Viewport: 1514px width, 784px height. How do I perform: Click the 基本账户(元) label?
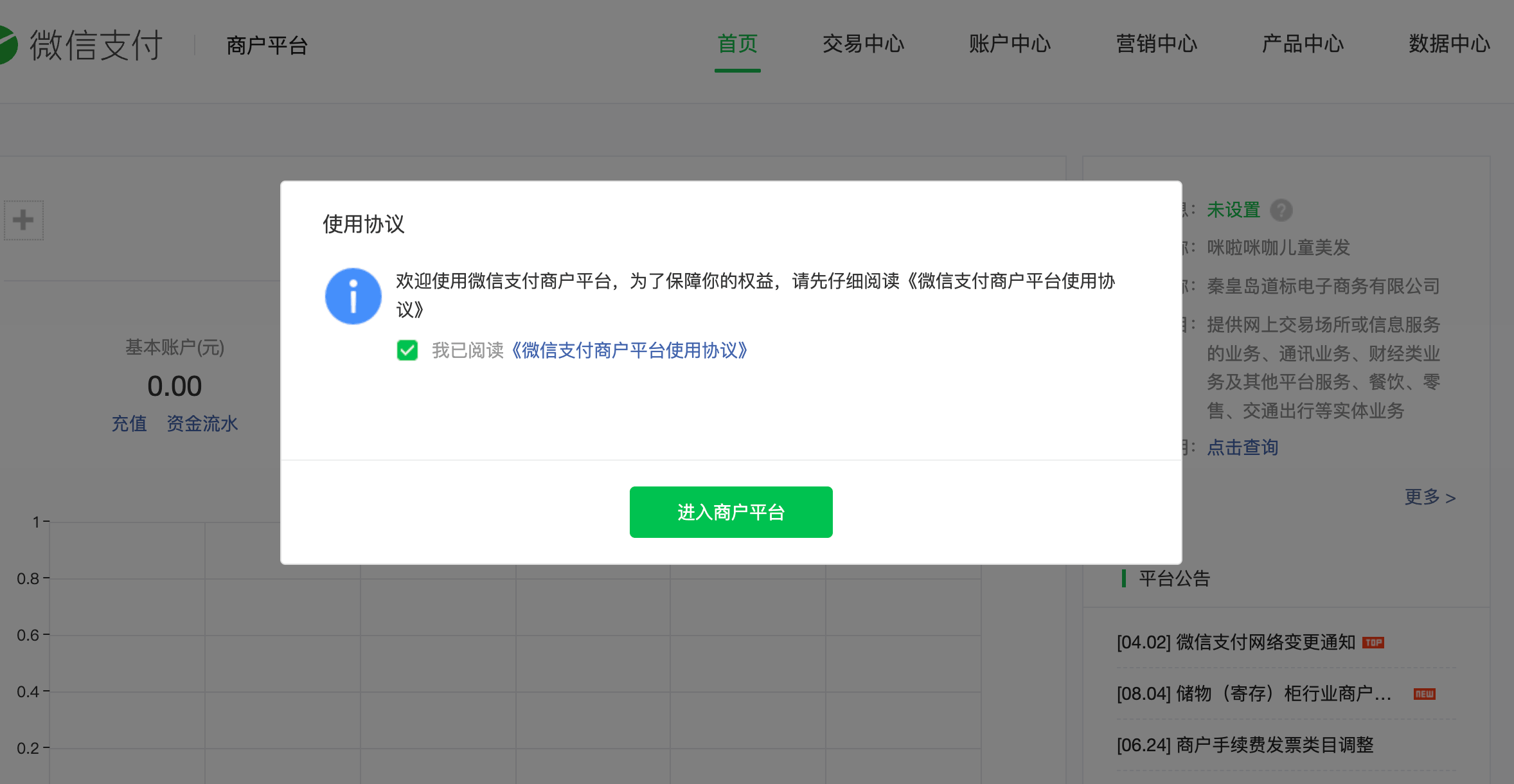[x=175, y=348]
